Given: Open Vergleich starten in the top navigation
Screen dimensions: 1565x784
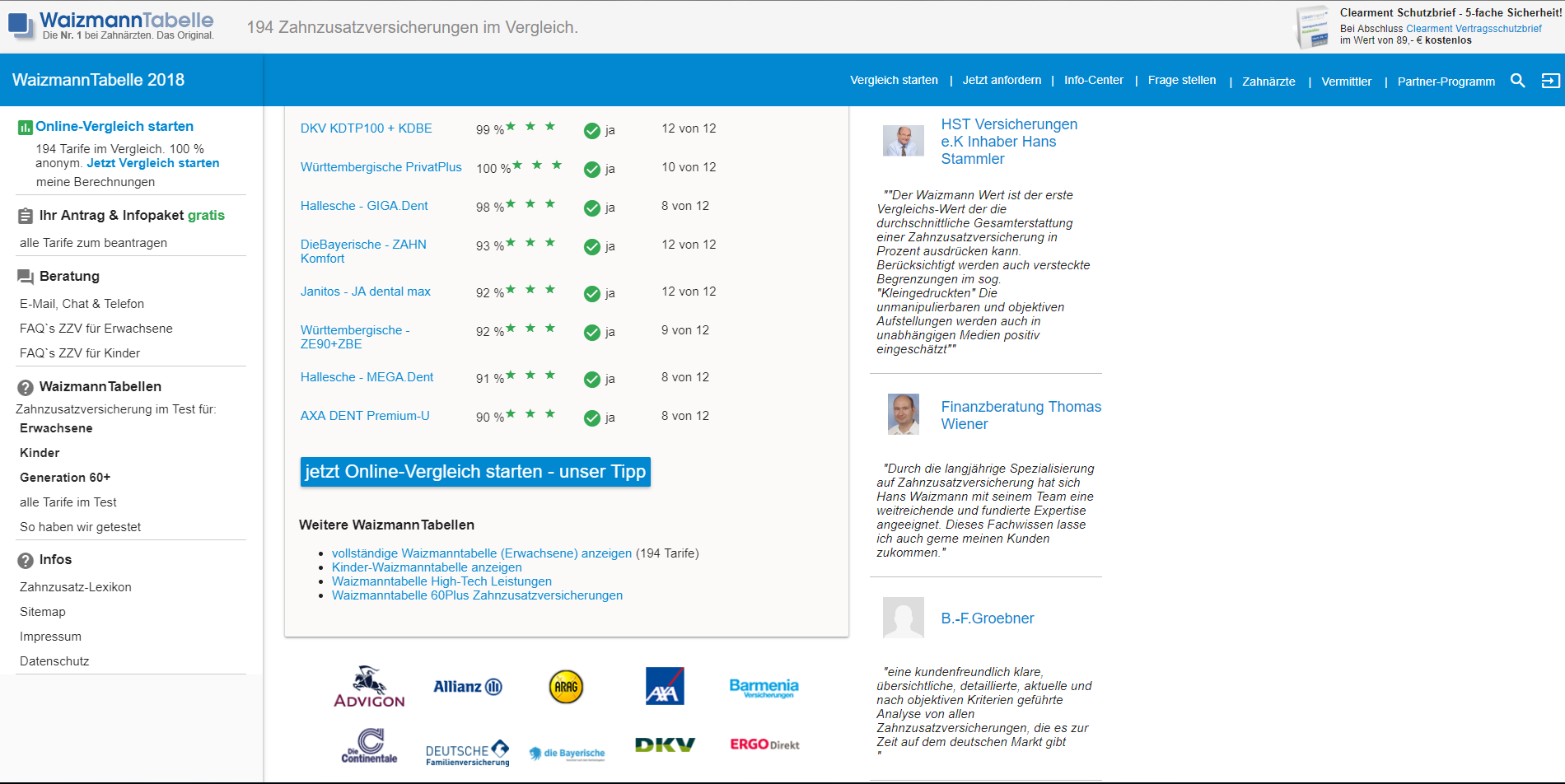Looking at the screenshot, I should [x=894, y=80].
